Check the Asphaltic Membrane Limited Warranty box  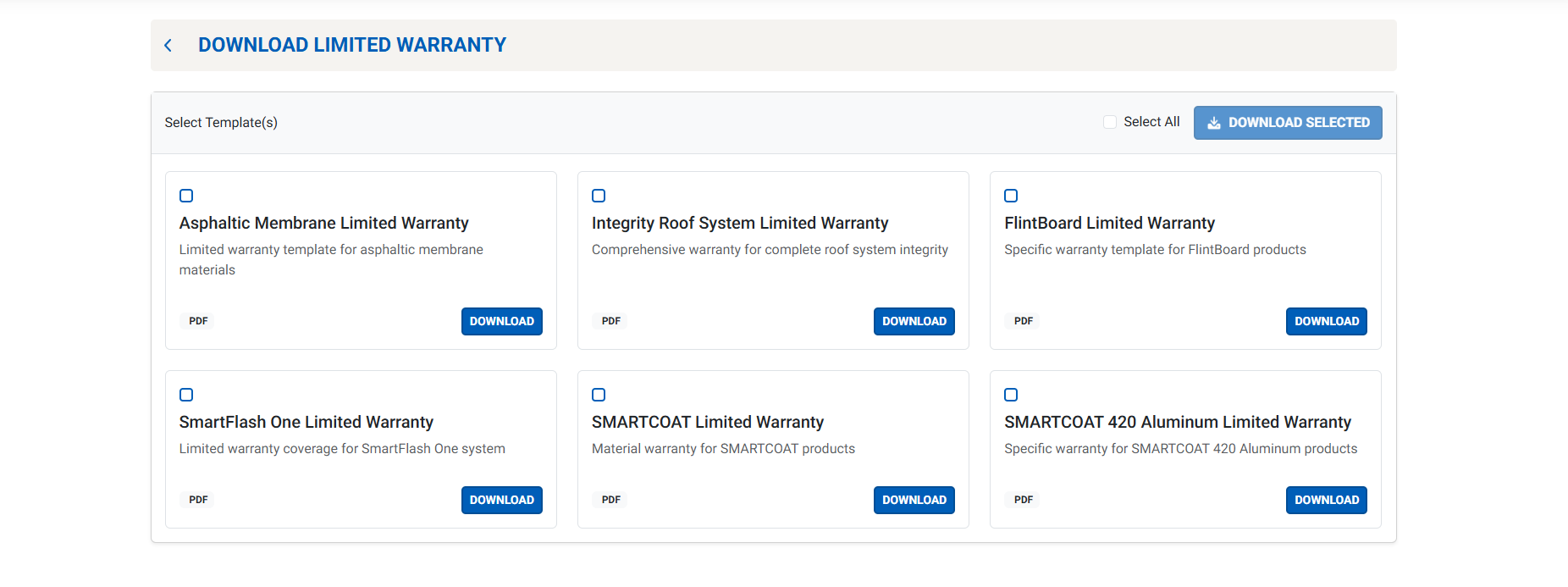pyautogui.click(x=186, y=196)
